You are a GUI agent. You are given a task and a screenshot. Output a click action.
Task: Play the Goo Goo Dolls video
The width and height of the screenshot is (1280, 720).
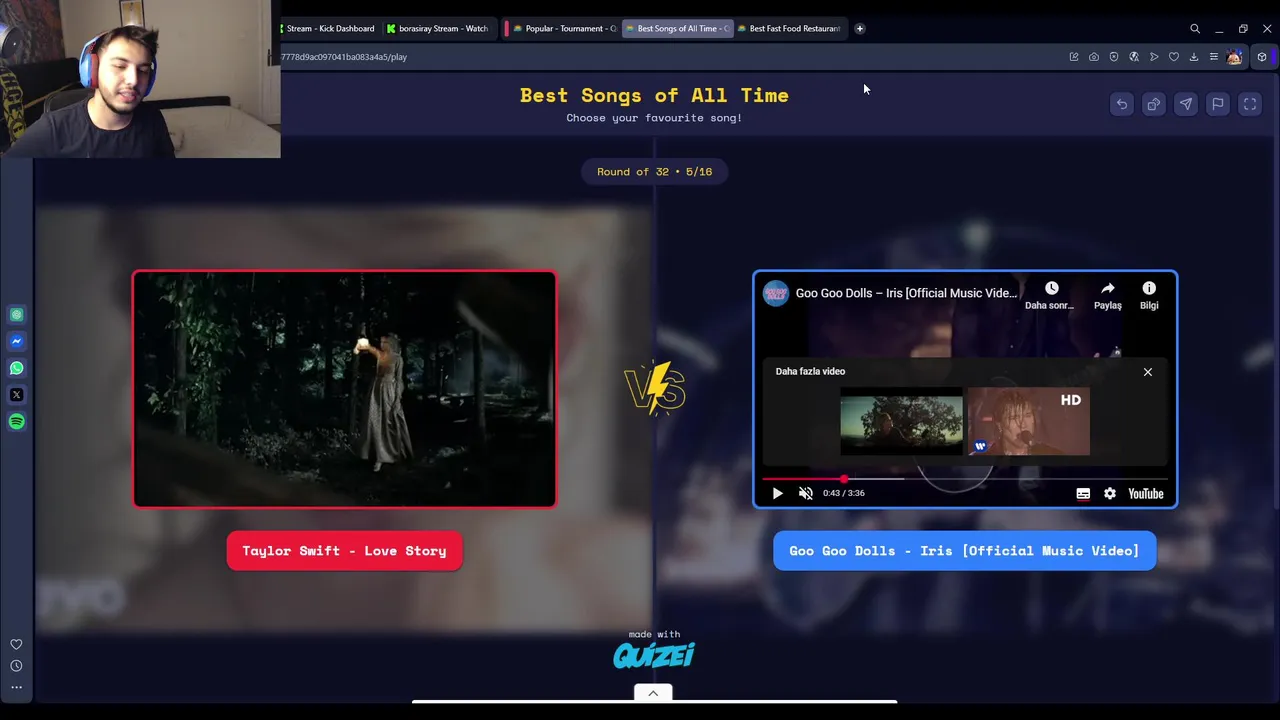[x=777, y=493]
